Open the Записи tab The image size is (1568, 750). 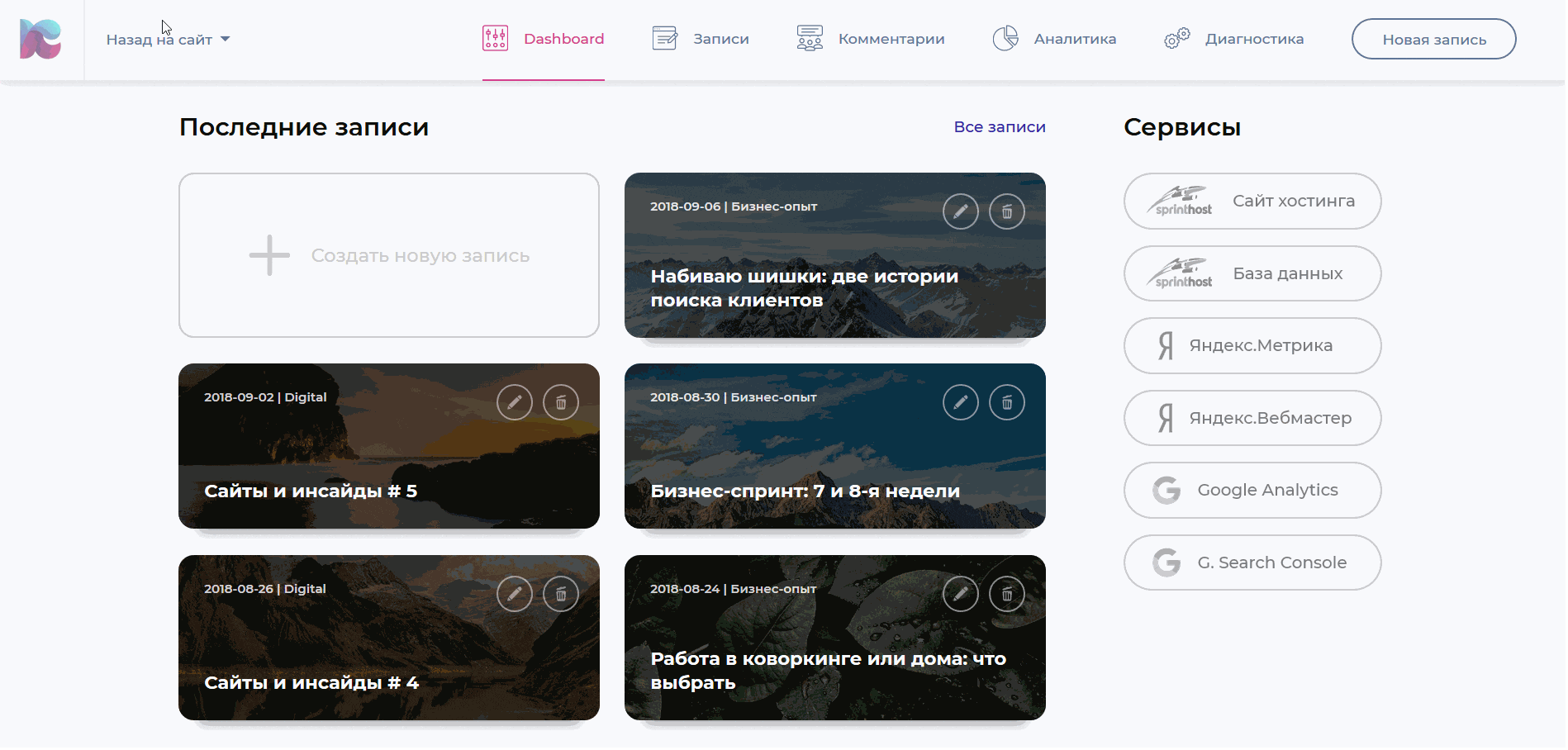[x=701, y=39]
